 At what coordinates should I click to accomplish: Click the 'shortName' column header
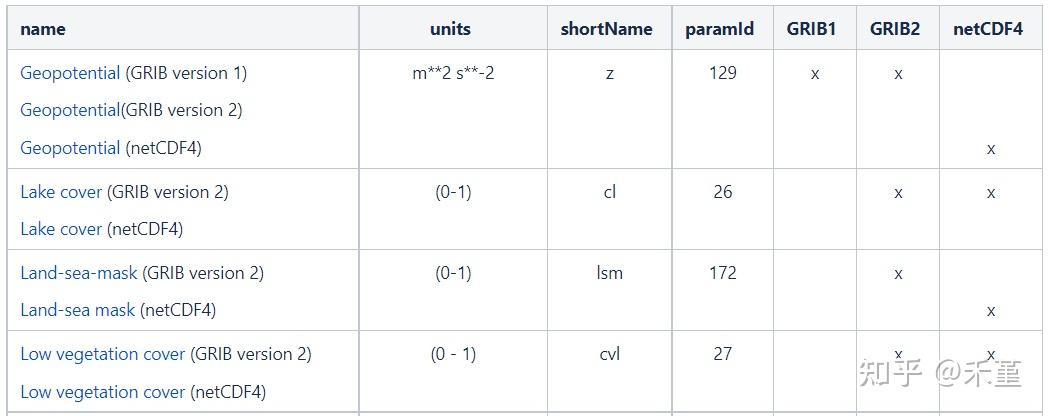607,29
